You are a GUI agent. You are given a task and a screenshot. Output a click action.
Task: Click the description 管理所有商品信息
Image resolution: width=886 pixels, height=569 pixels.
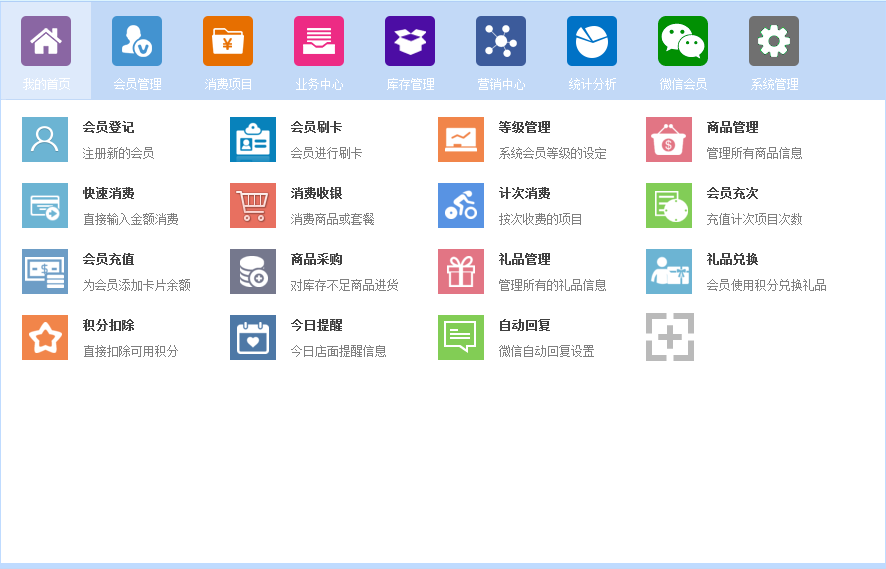(x=754, y=154)
